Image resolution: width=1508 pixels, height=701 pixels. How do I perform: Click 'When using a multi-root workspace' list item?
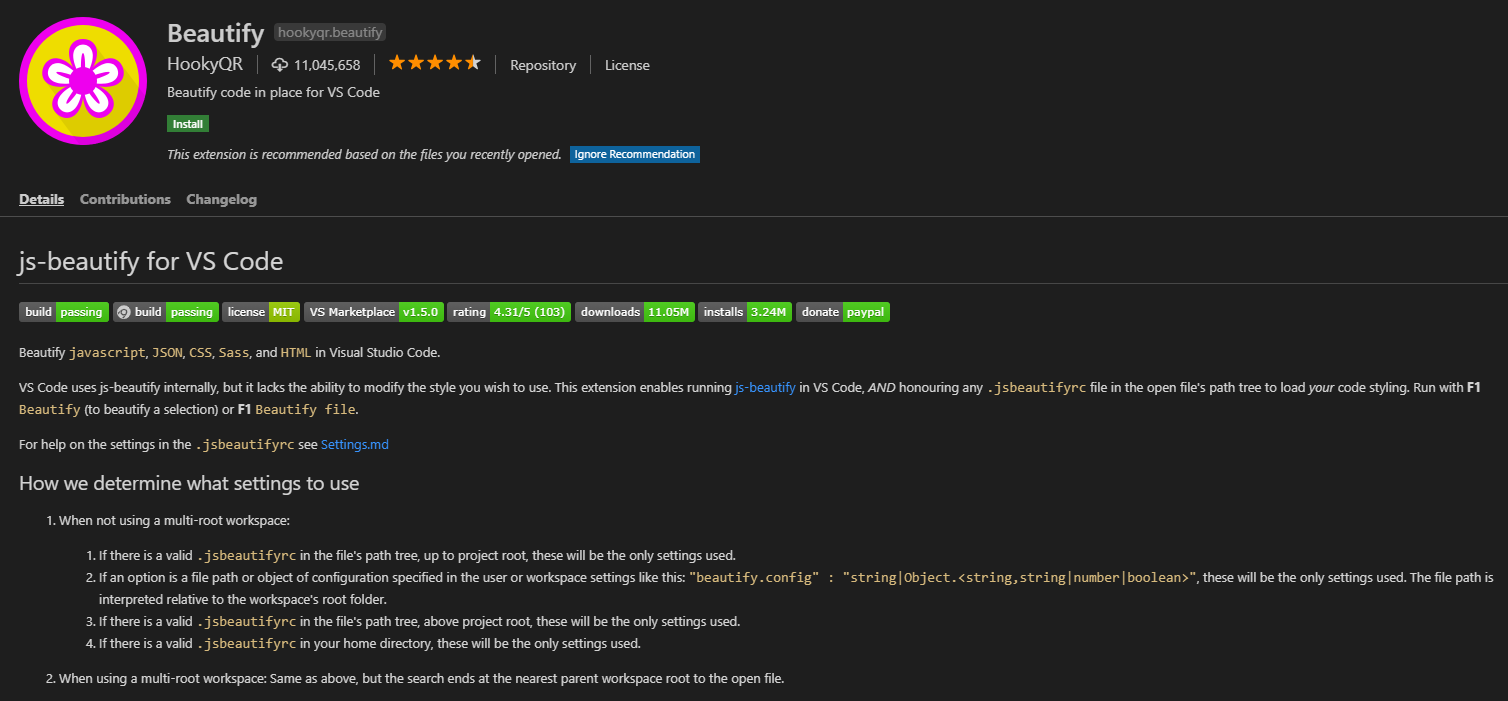422,679
